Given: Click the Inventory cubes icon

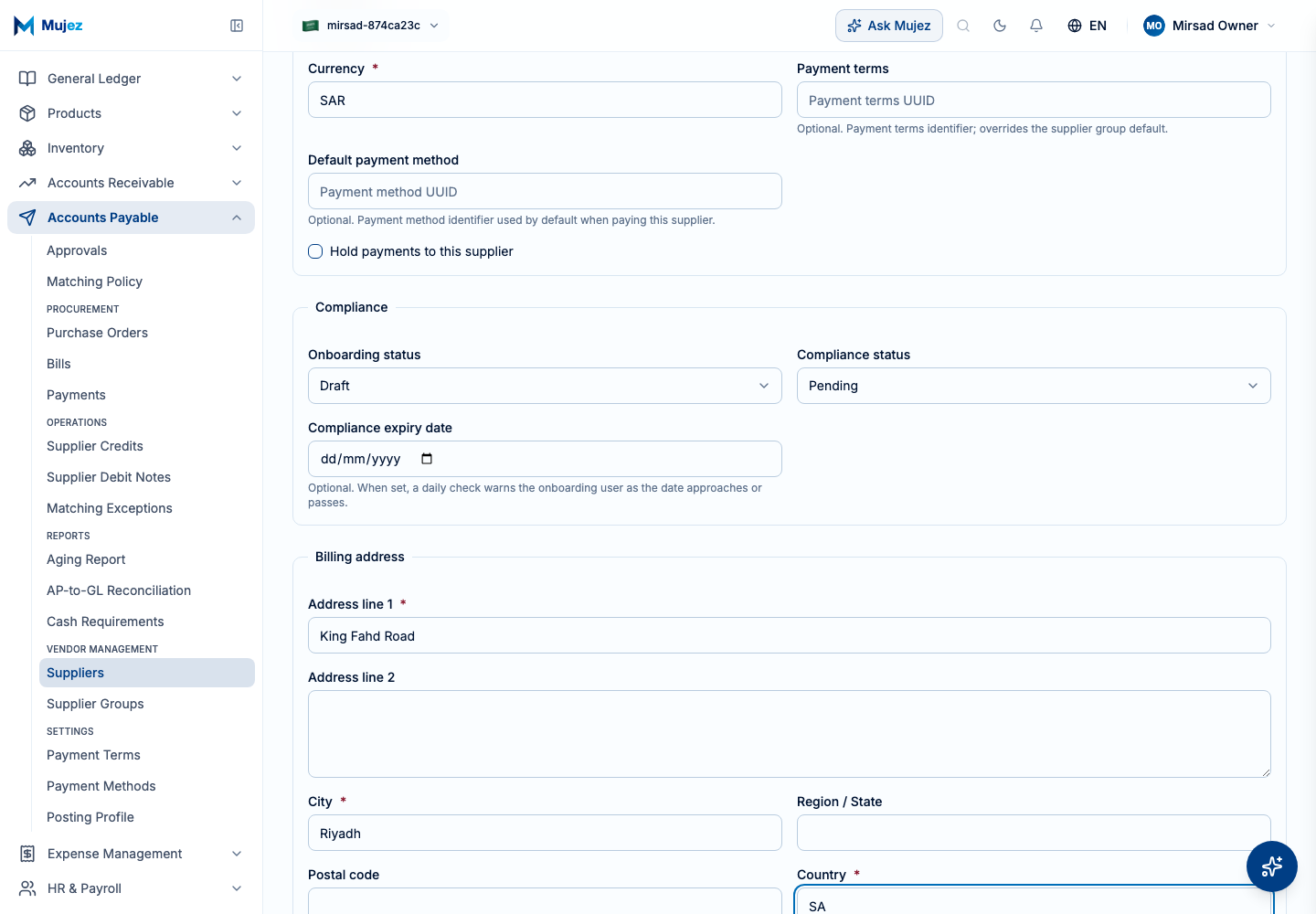Looking at the screenshot, I should click(27, 148).
